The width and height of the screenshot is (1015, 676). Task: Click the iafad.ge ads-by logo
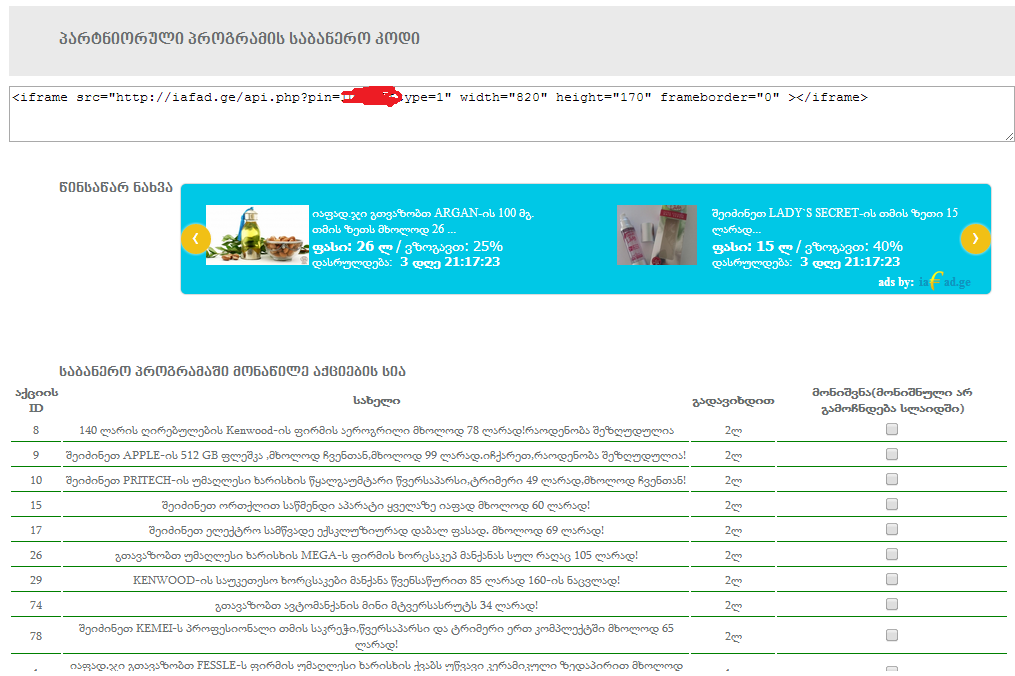coord(944,282)
